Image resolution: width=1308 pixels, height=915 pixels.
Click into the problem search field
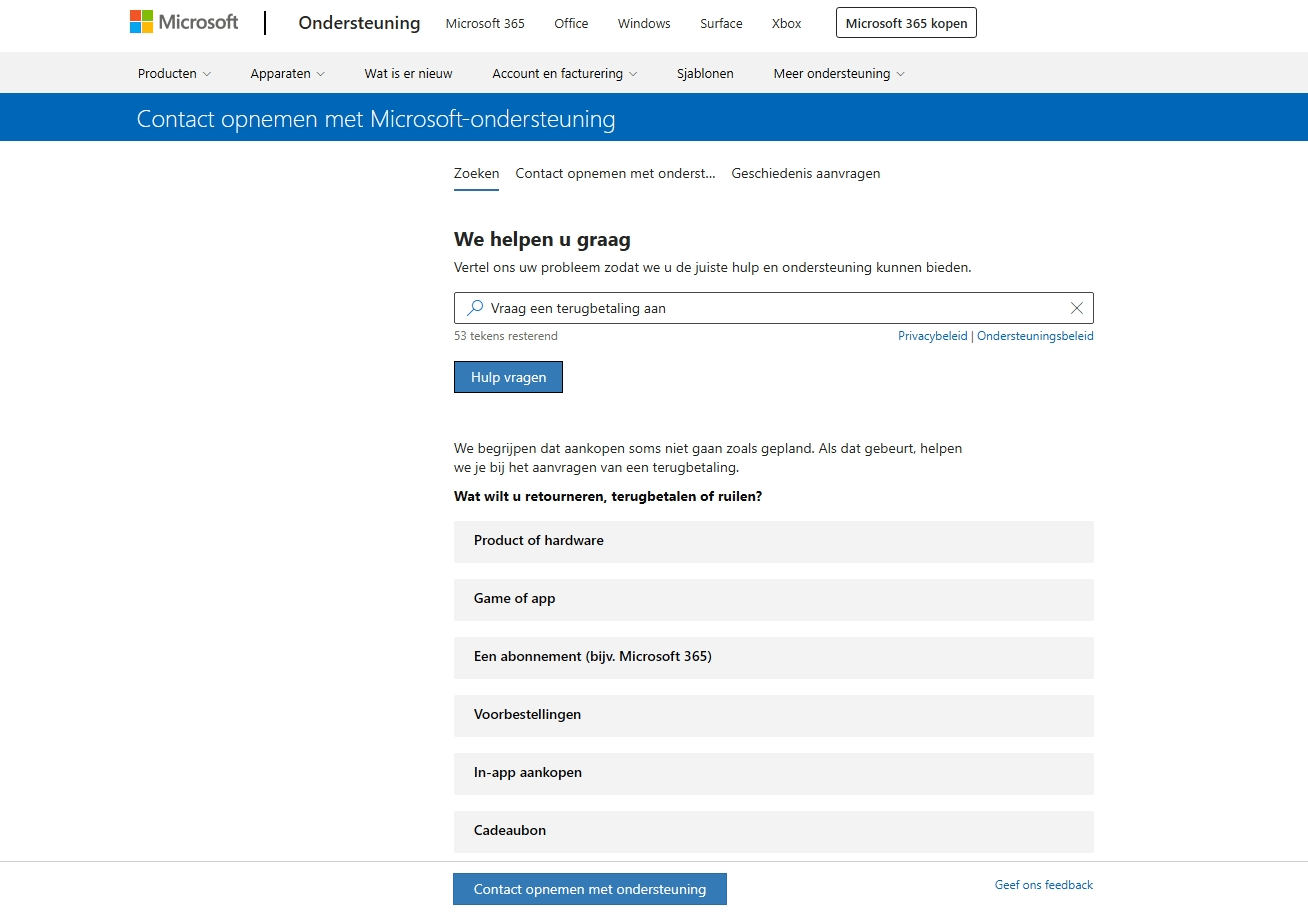click(773, 308)
